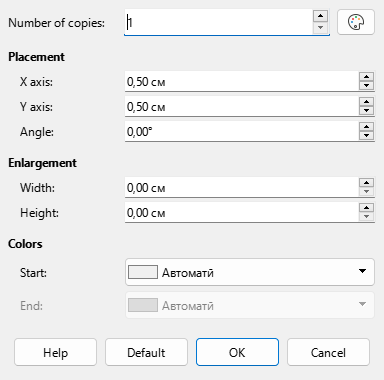Reset values with the Default button
The width and height of the screenshot is (384, 380).
(x=146, y=352)
